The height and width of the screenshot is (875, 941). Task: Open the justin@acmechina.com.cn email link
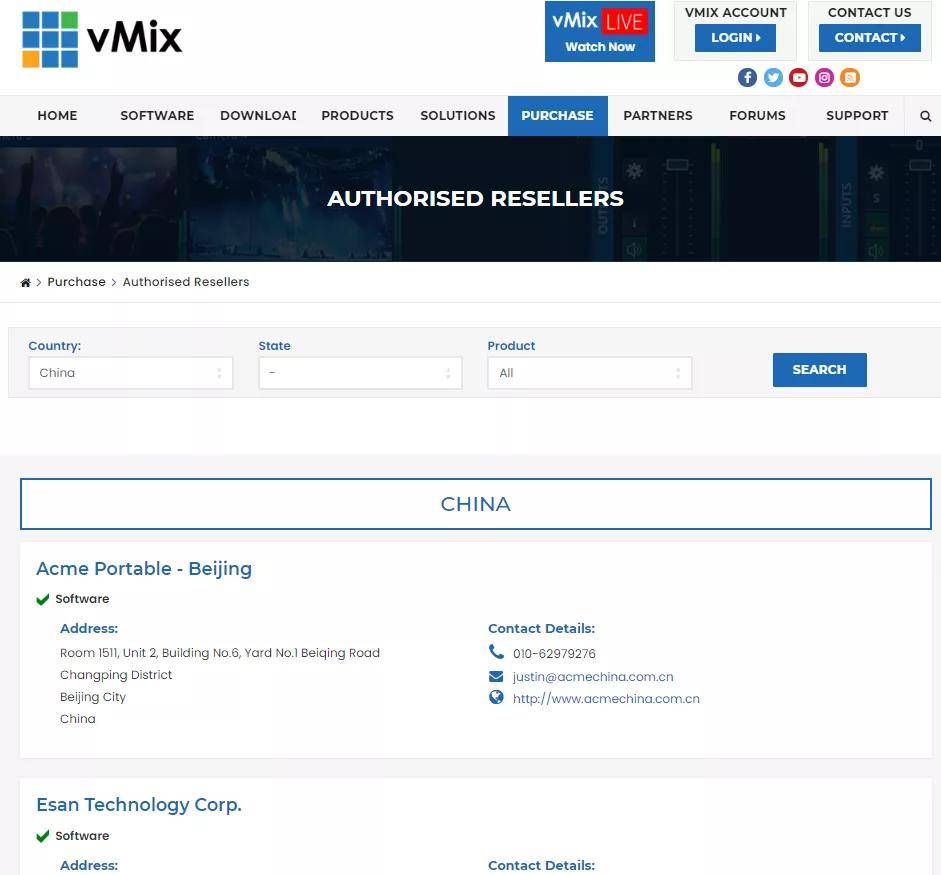click(593, 677)
